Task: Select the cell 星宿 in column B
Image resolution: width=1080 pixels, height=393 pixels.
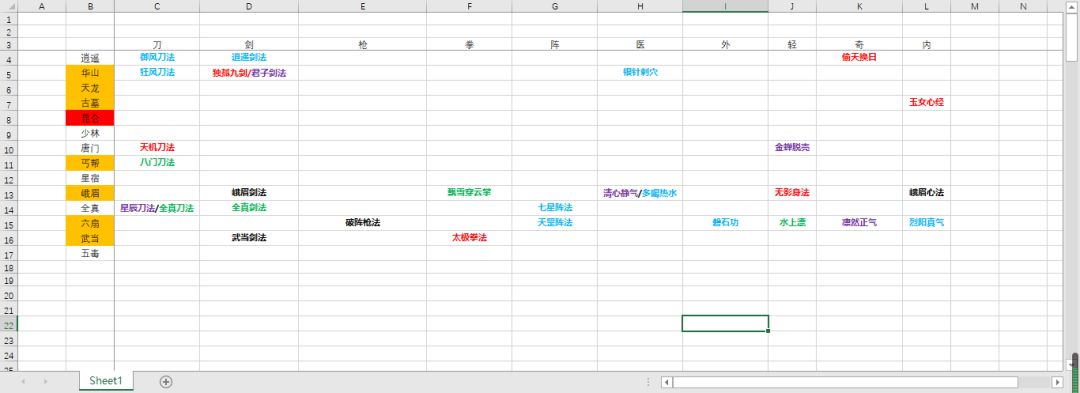Action: (90, 178)
